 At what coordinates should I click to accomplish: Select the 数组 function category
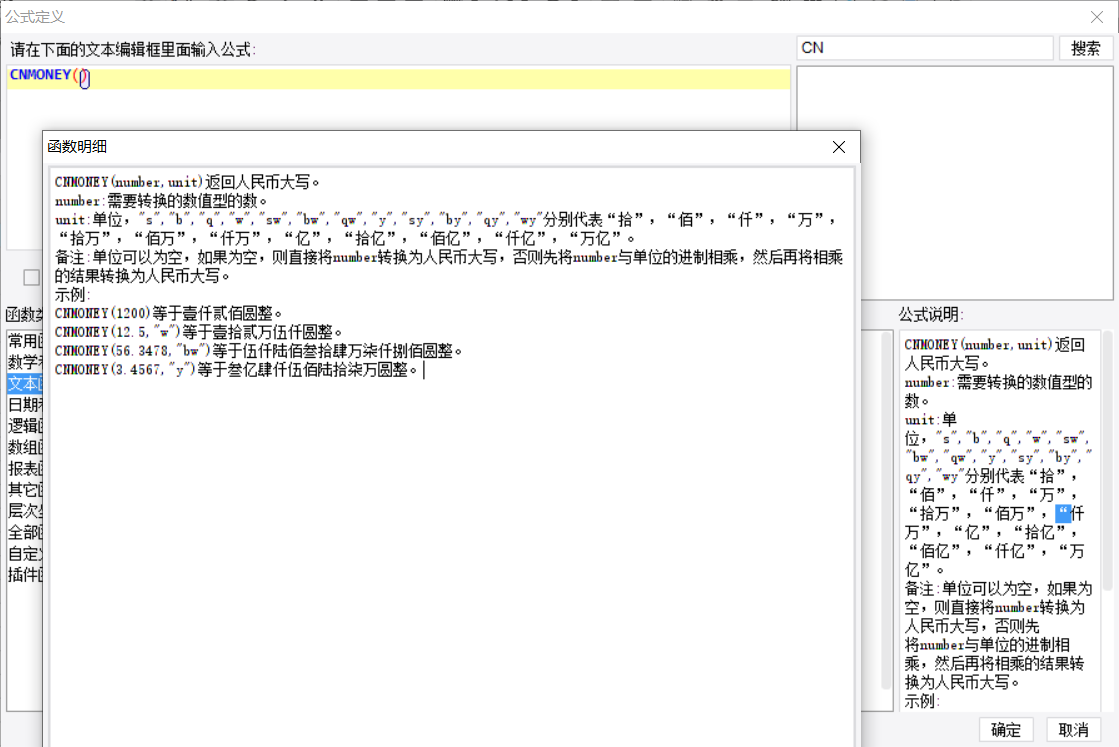(25, 447)
